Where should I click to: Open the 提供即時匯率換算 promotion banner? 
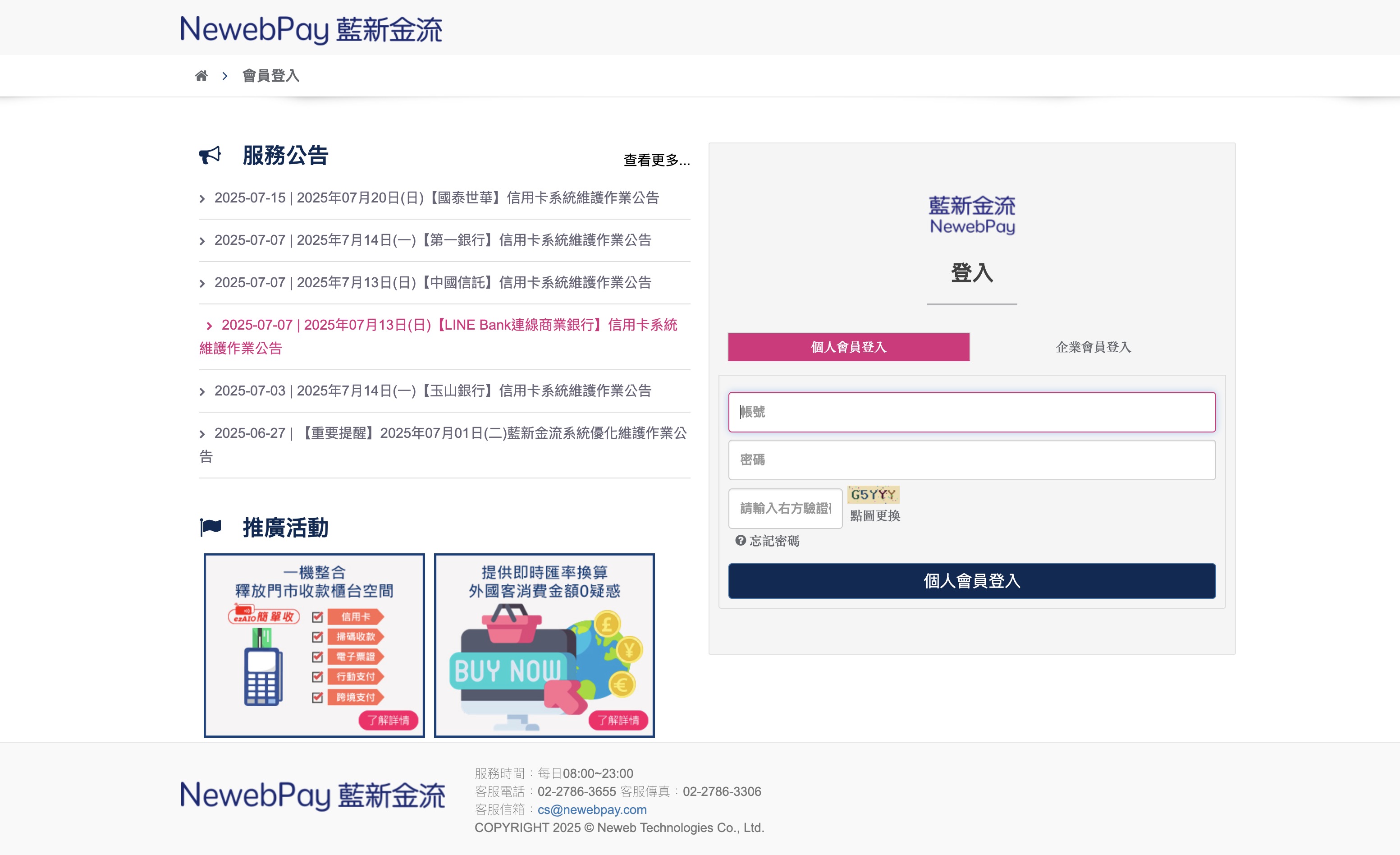click(544, 645)
